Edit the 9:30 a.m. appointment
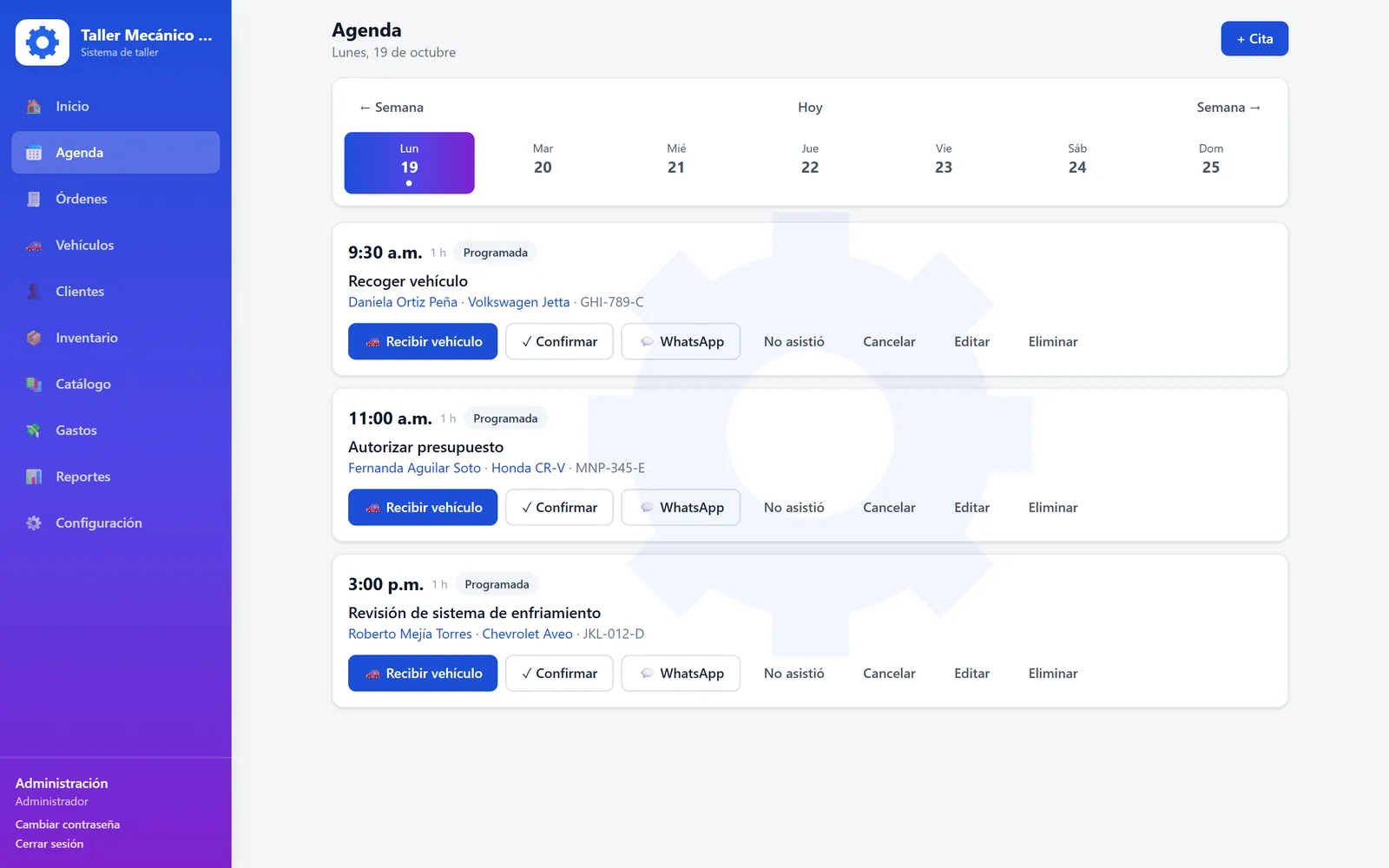 click(971, 342)
